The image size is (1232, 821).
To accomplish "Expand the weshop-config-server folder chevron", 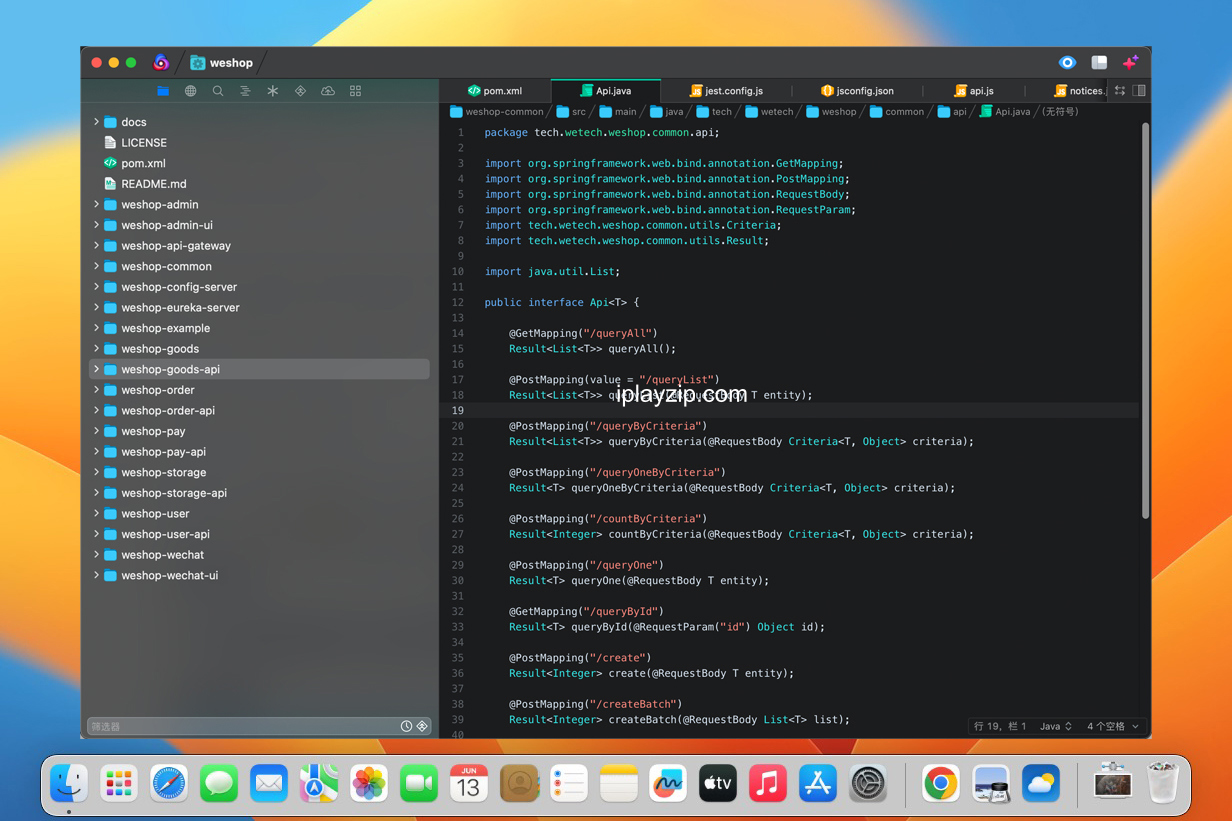I will [96, 287].
